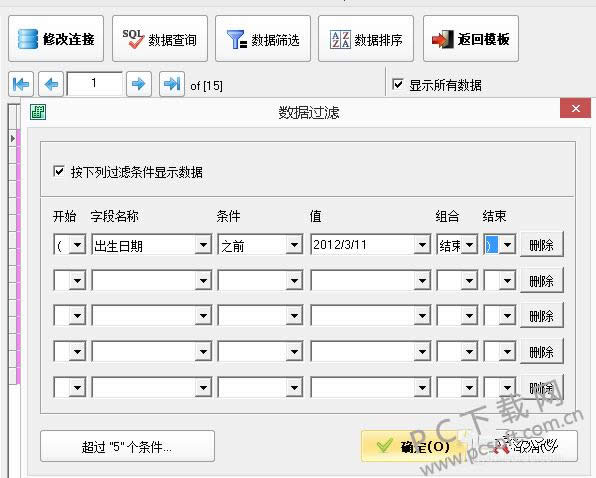This screenshot has width=596, height=478.
Task: Confirm with the 确定(O) button
Action: pos(414,446)
